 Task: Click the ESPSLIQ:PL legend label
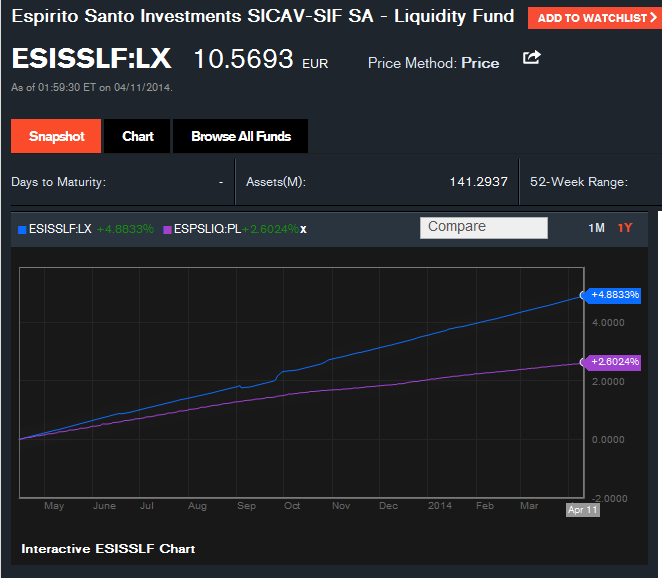[x=207, y=229]
